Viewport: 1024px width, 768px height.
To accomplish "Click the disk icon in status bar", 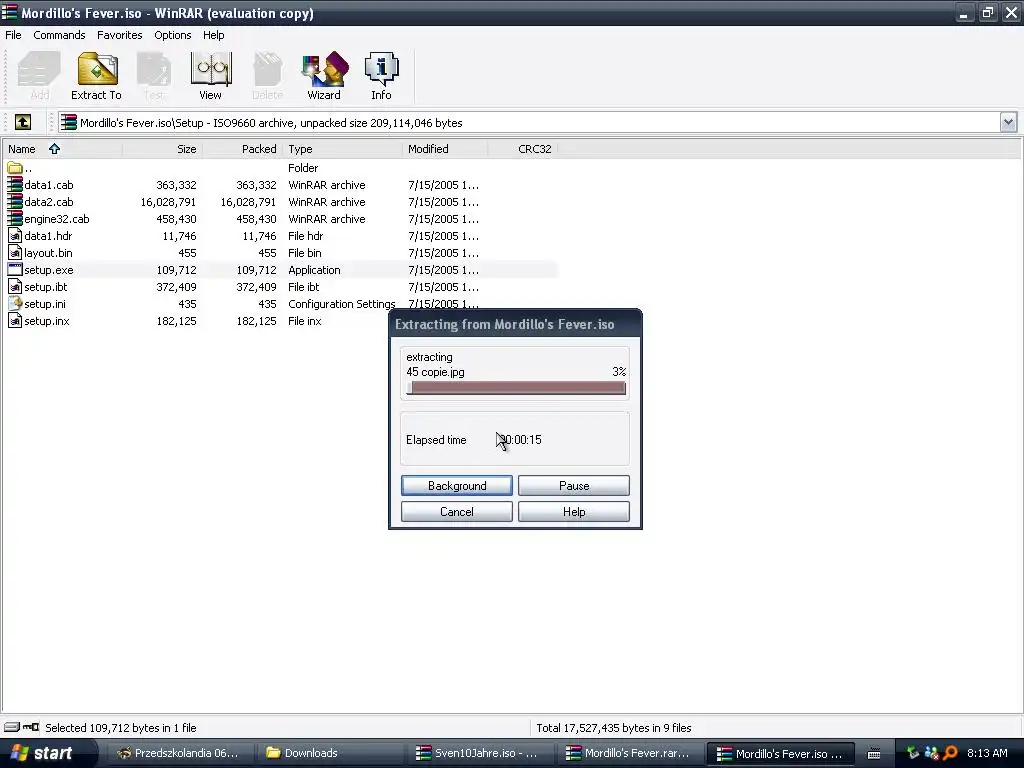I will (x=12, y=727).
